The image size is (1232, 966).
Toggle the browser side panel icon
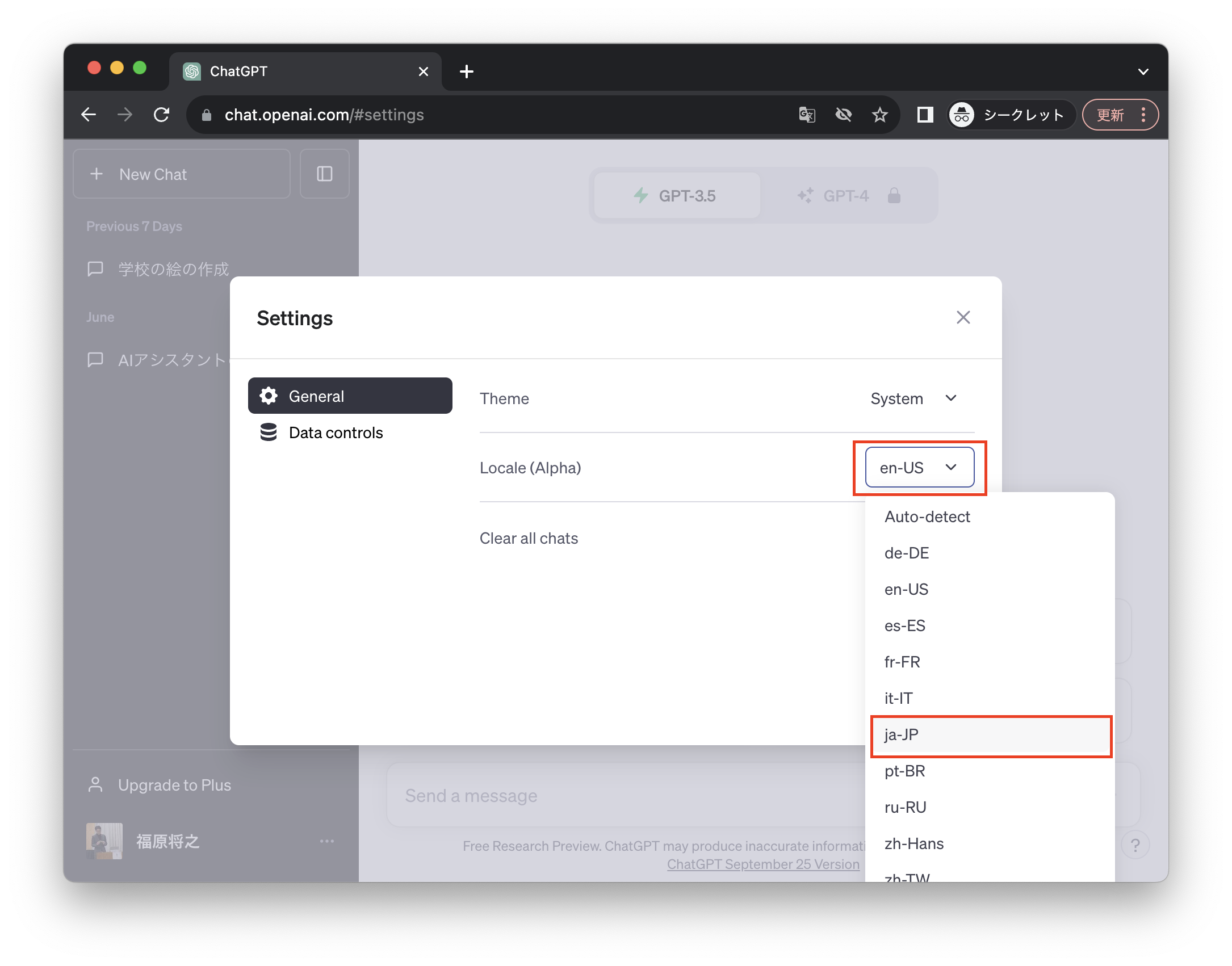click(925, 115)
